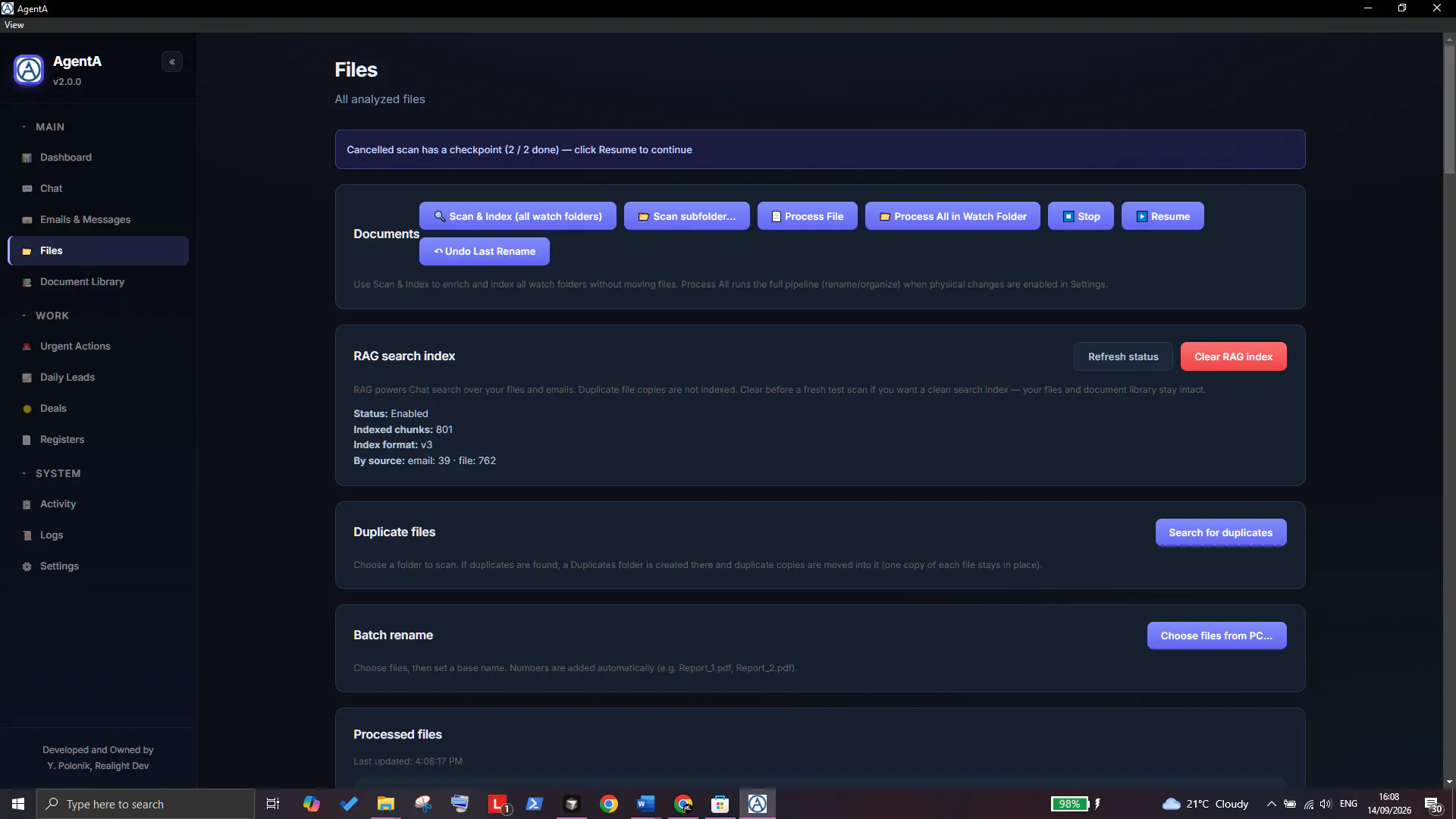Open the Microsoft Store taskbar icon
The height and width of the screenshot is (819, 1456).
click(720, 804)
